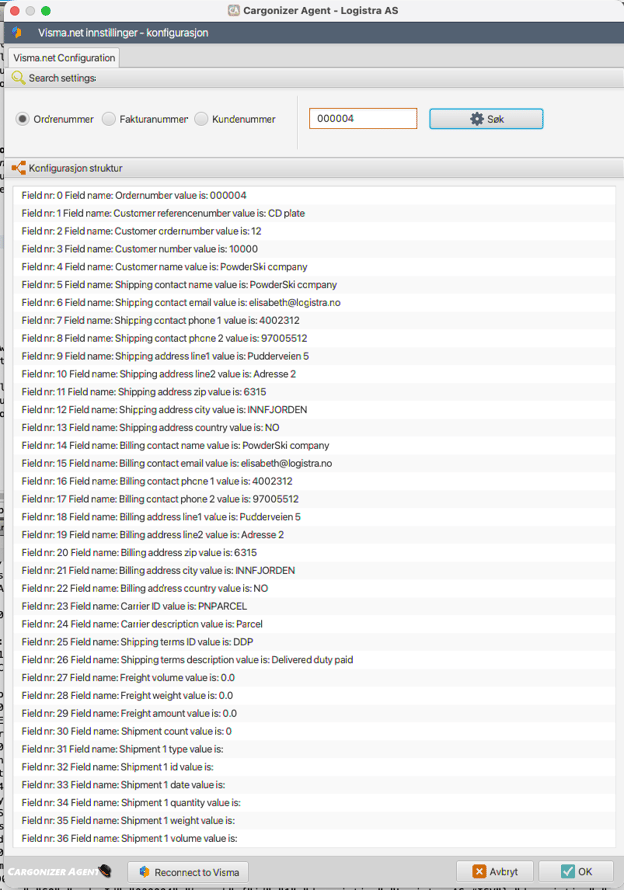Click the Cargonizer Agent title bar app icon
624x890 pixels.
[233, 10]
